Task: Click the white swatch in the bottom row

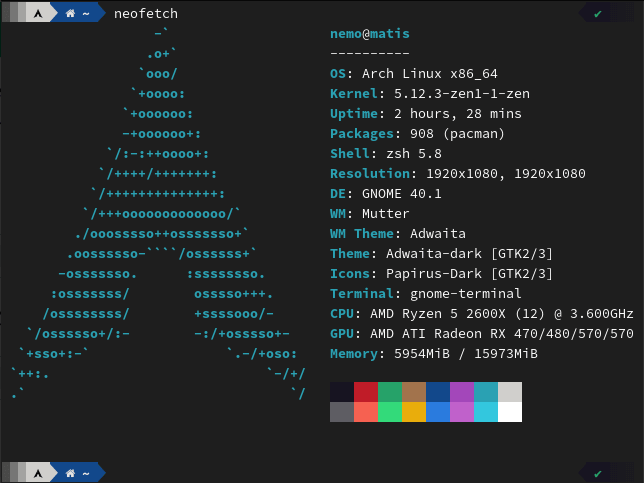Action: tap(510, 412)
